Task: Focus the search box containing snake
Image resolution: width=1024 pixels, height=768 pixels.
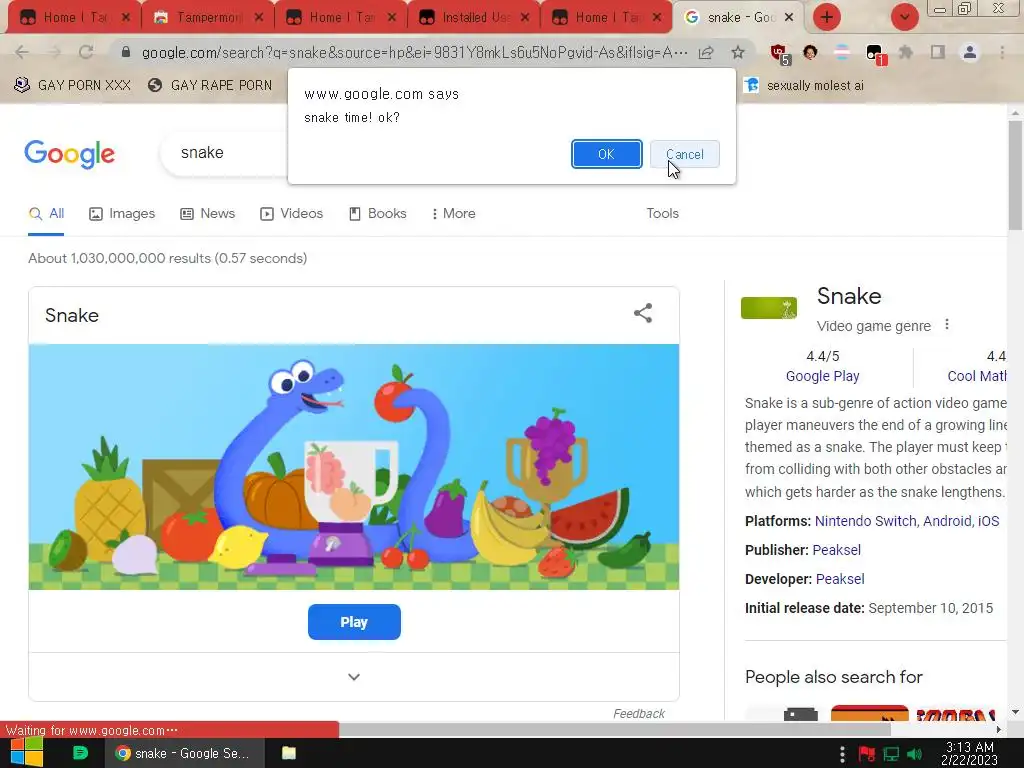Action: click(x=224, y=153)
